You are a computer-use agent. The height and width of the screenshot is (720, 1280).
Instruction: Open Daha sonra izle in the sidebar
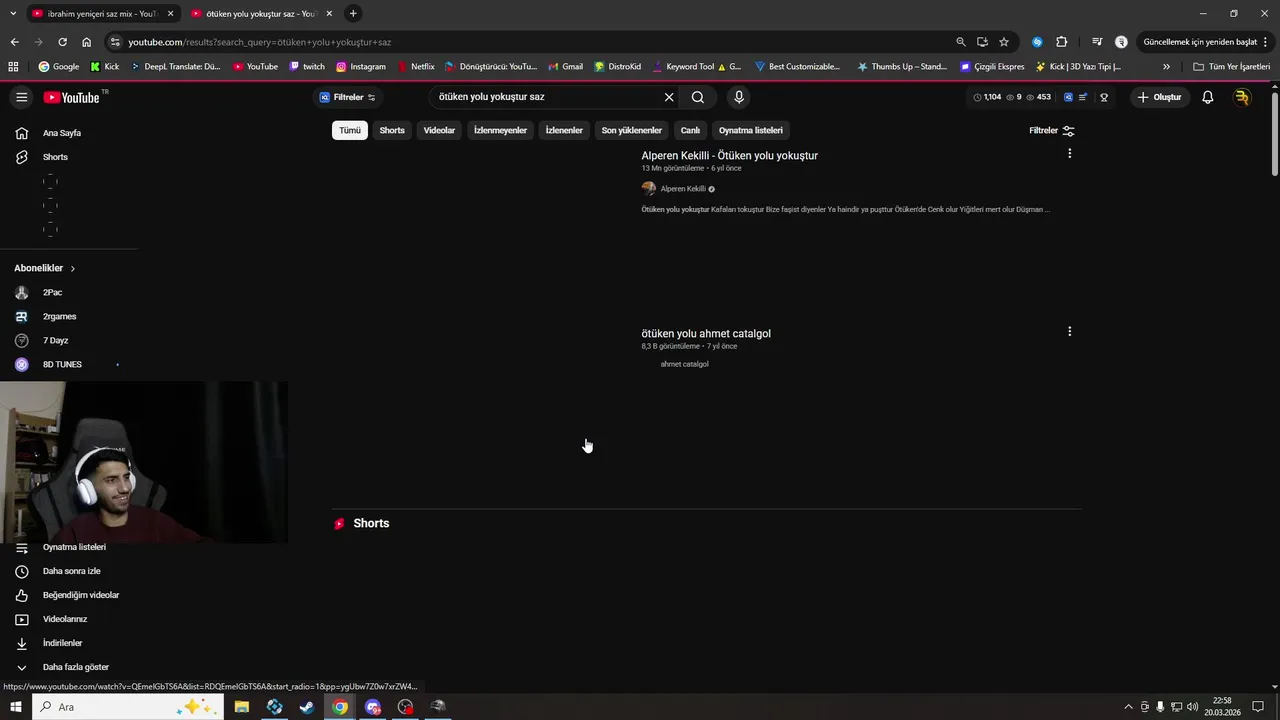(x=71, y=571)
